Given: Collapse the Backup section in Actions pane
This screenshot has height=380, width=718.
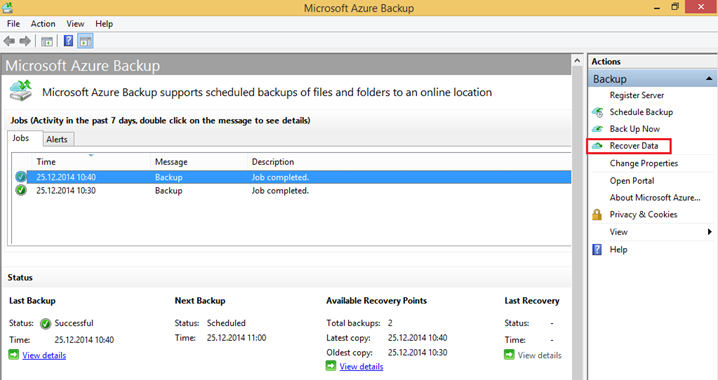Looking at the screenshot, I should pyautogui.click(x=709, y=79).
